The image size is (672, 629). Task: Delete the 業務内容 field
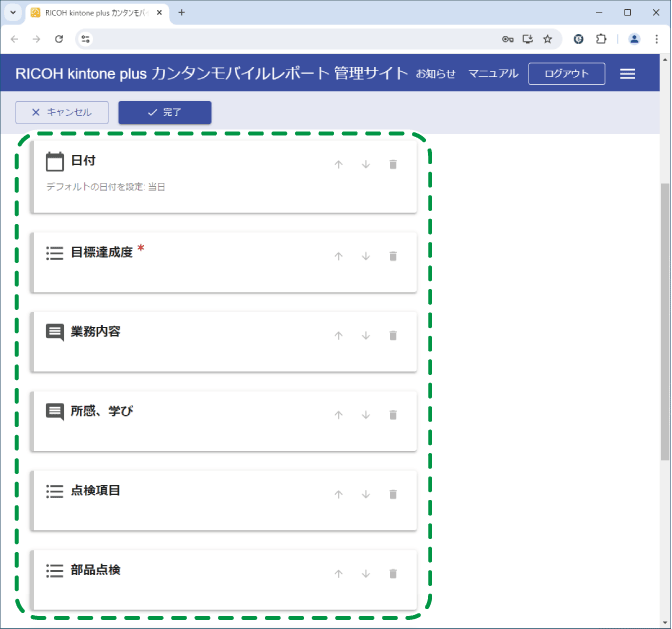[x=393, y=335]
